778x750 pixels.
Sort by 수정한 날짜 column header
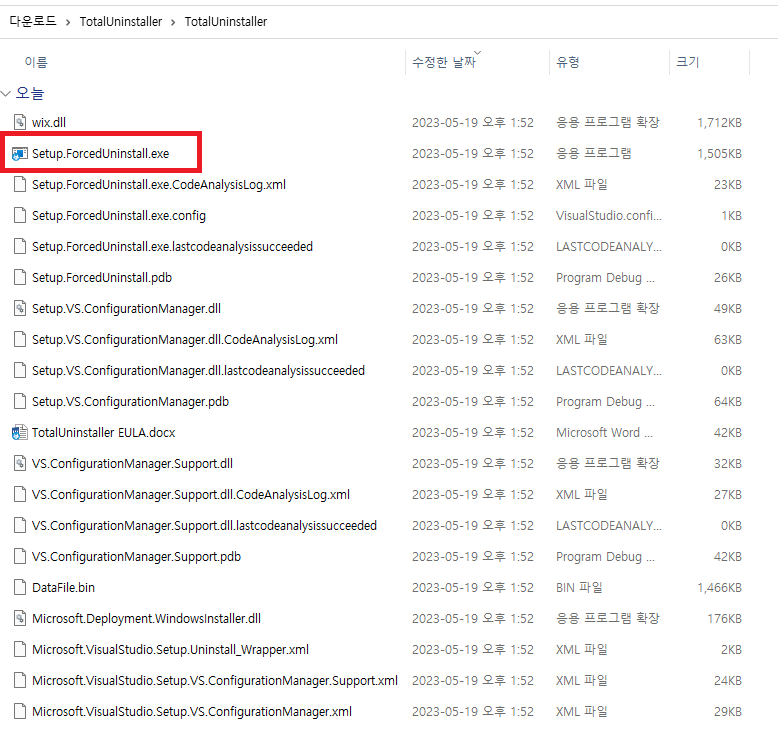pos(444,62)
